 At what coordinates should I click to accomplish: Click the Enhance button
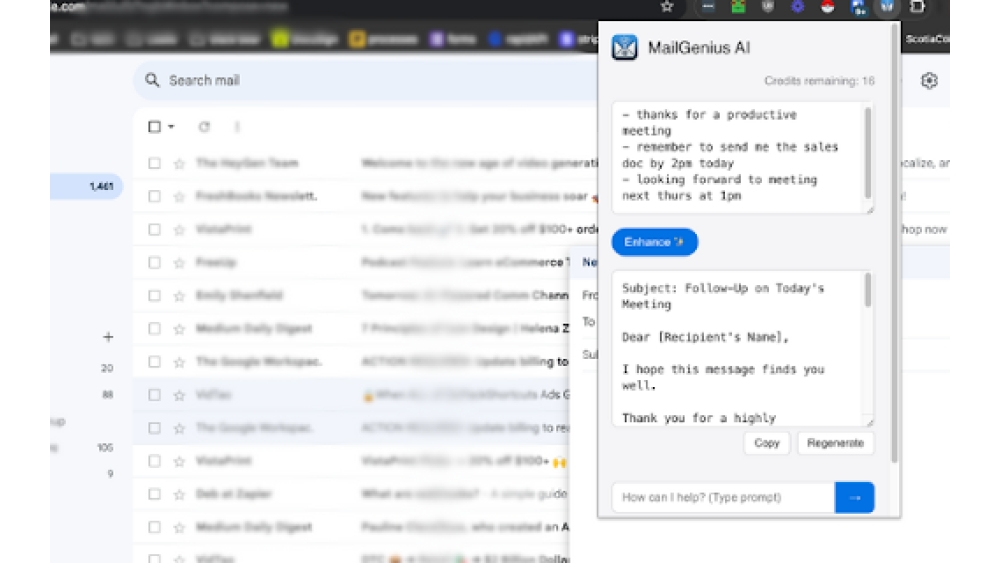654,242
